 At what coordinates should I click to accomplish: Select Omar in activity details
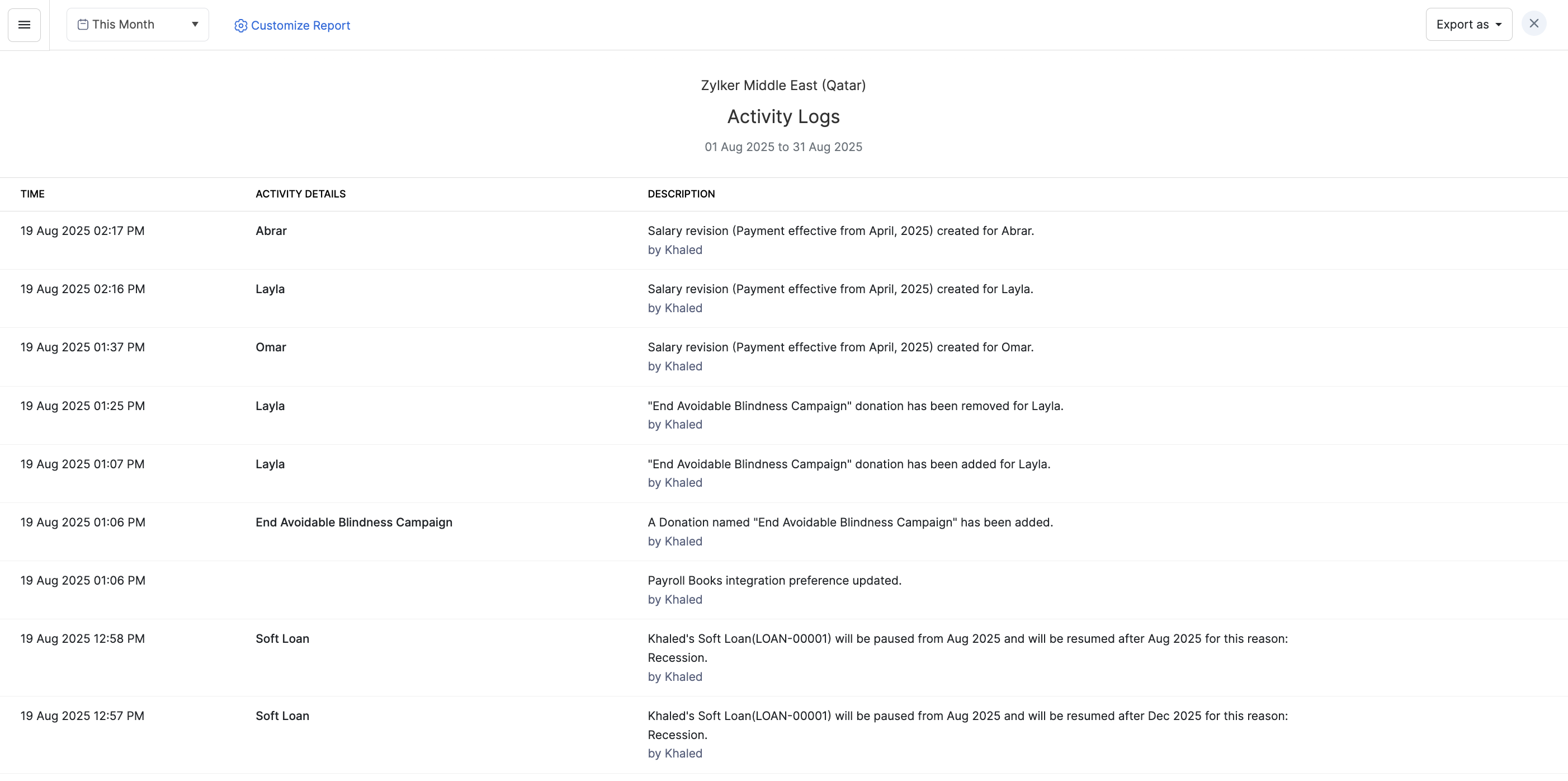(x=270, y=347)
